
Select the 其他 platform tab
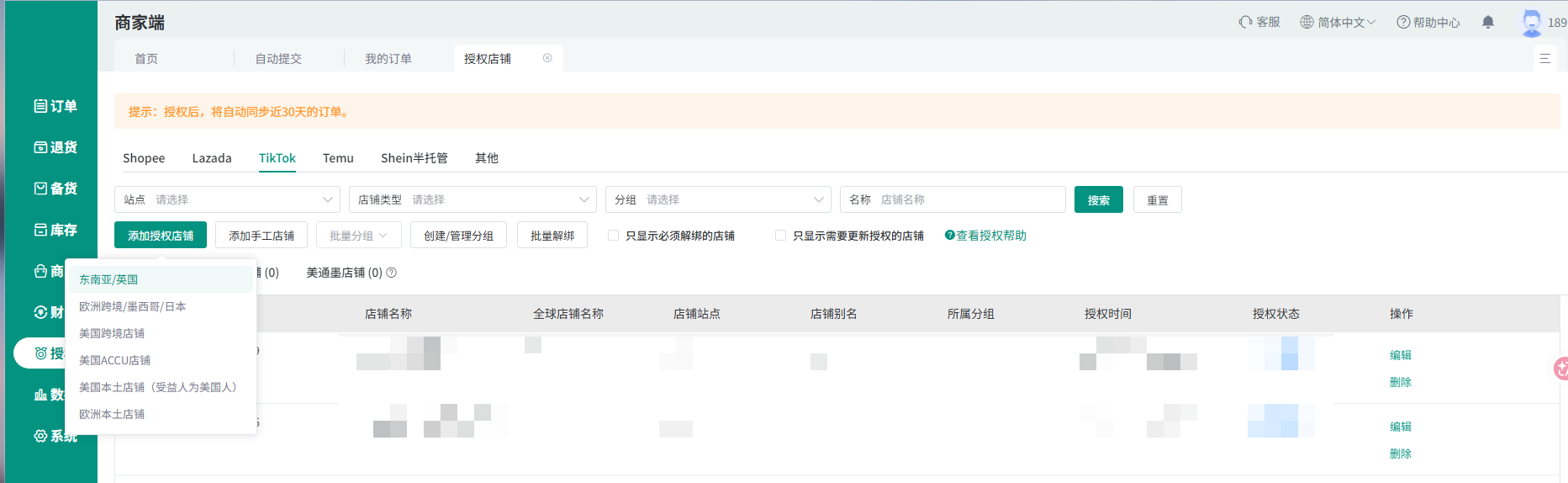coord(487,158)
